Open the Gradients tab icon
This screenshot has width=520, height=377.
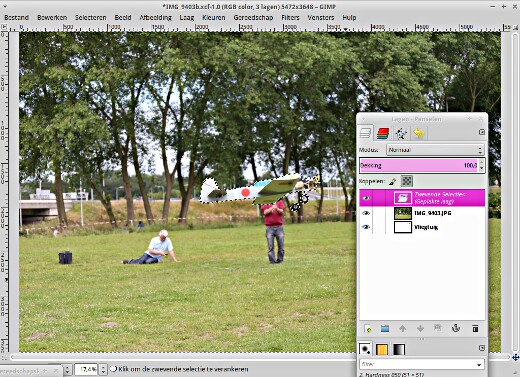pos(399,349)
